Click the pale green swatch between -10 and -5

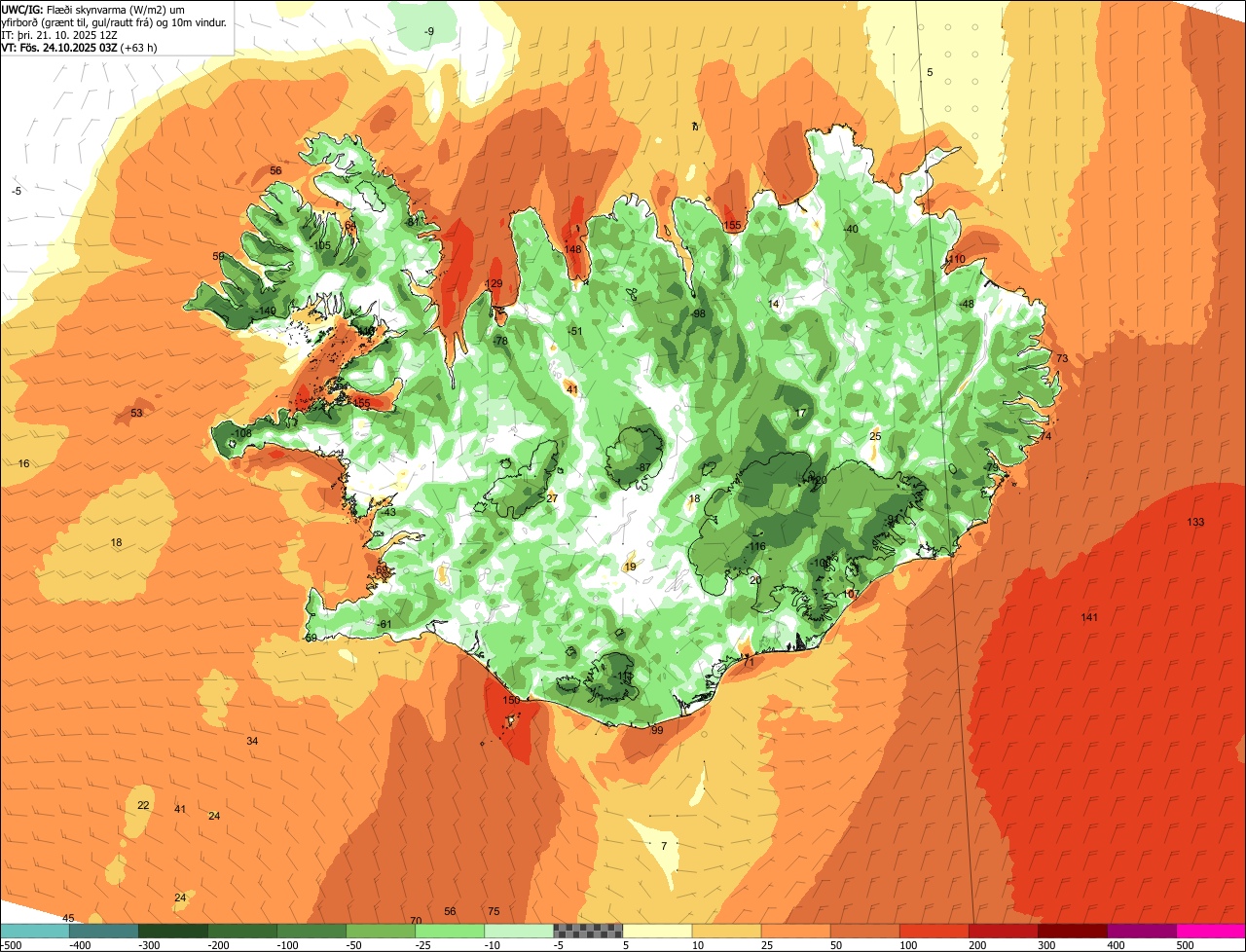tap(518, 932)
